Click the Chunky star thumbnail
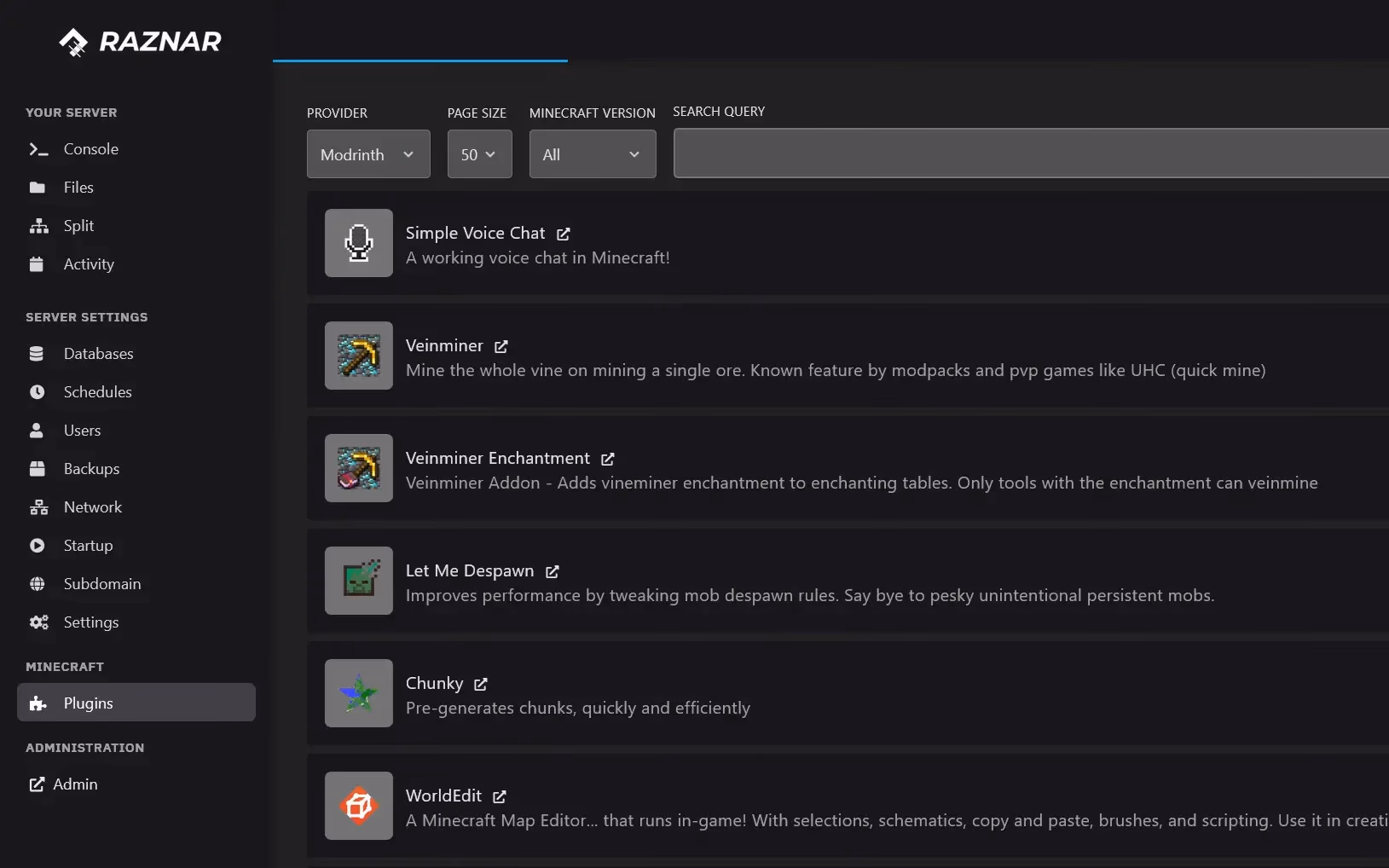Image resolution: width=1389 pixels, height=868 pixels. coord(359,693)
